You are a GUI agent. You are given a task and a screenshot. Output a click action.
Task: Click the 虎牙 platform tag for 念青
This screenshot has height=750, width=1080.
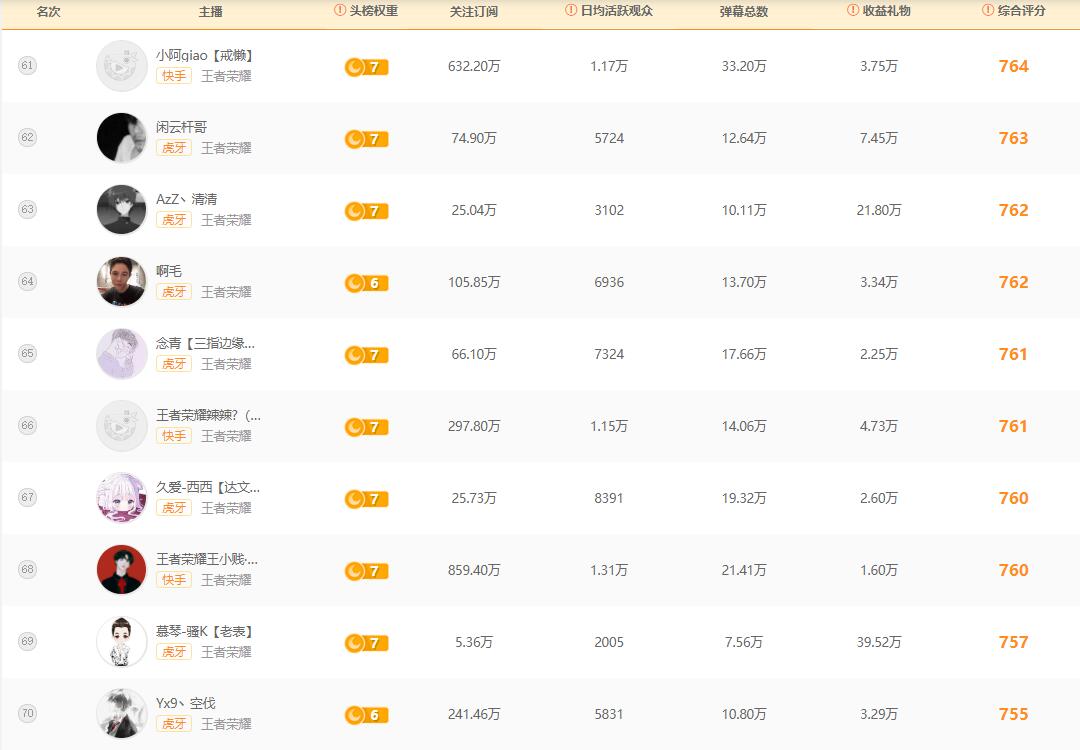[174, 364]
